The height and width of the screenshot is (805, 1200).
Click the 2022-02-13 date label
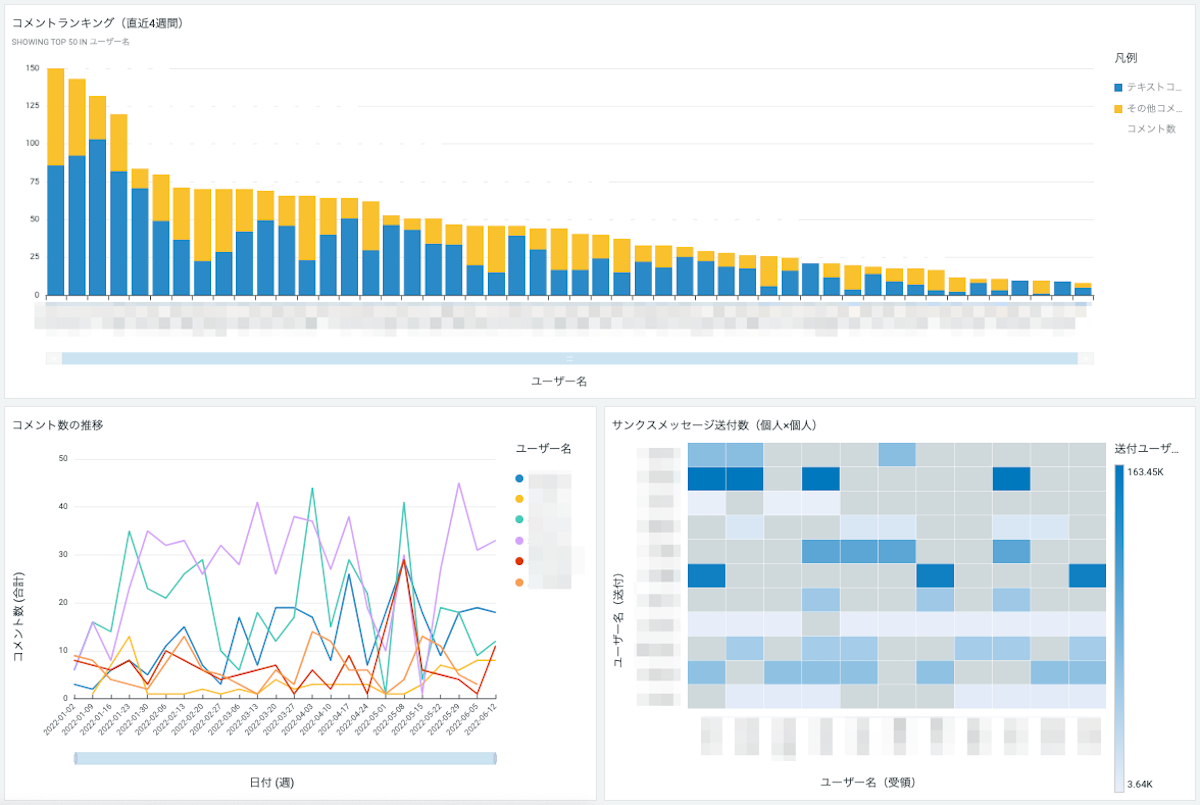coord(170,719)
